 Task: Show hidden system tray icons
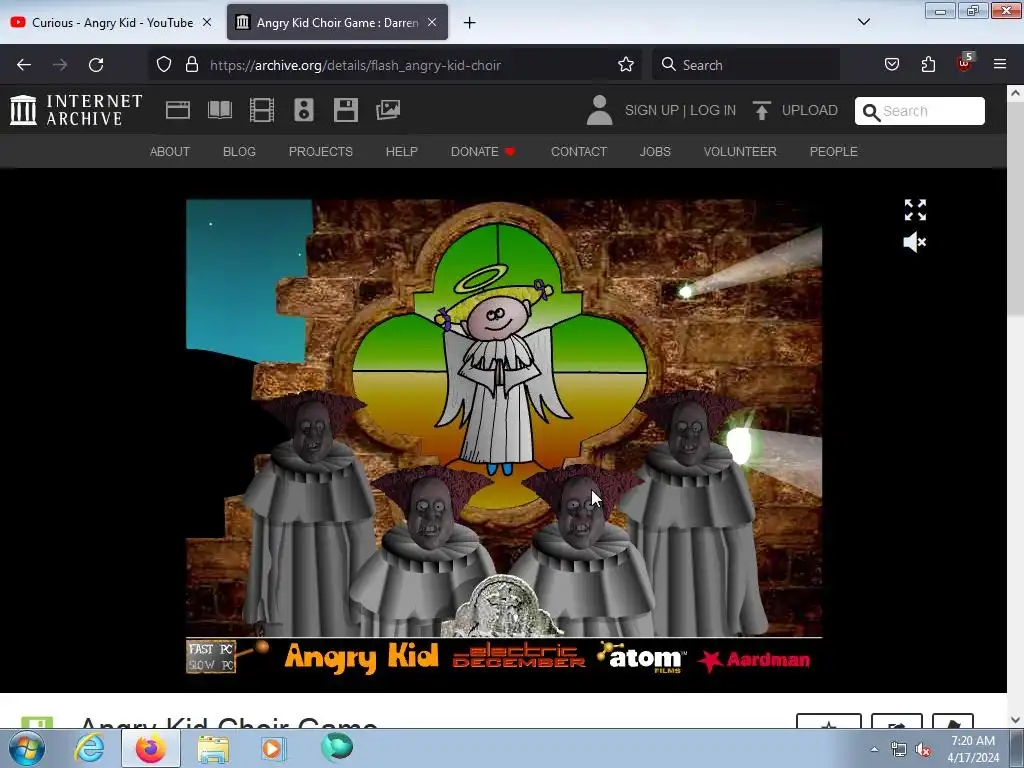(x=874, y=749)
